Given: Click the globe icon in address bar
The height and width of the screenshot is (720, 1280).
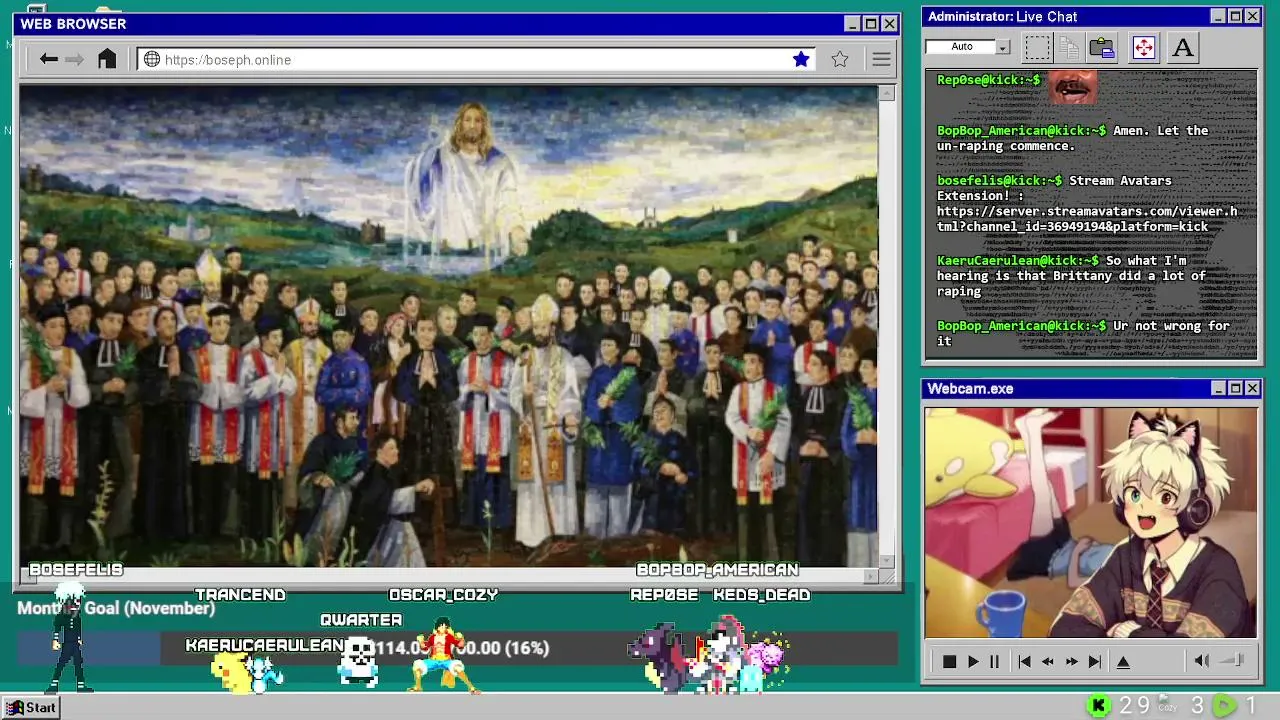Looking at the screenshot, I should tap(152, 59).
